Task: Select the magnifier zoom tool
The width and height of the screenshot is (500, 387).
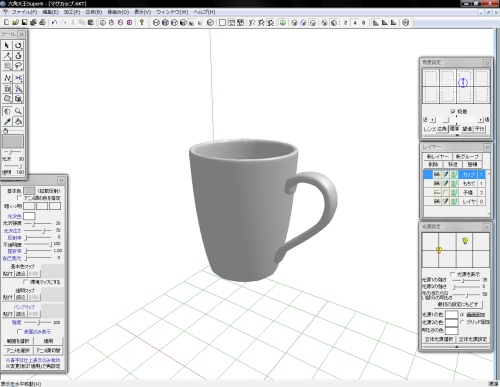Action: [18, 111]
